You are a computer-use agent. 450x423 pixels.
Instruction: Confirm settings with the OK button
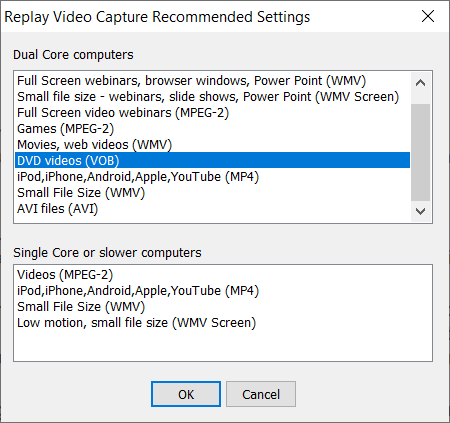click(186, 394)
